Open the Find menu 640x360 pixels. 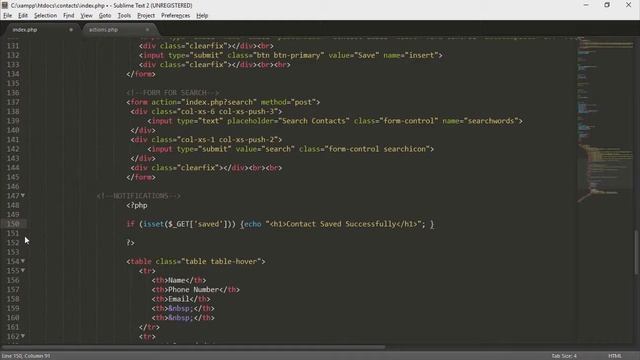69,16
